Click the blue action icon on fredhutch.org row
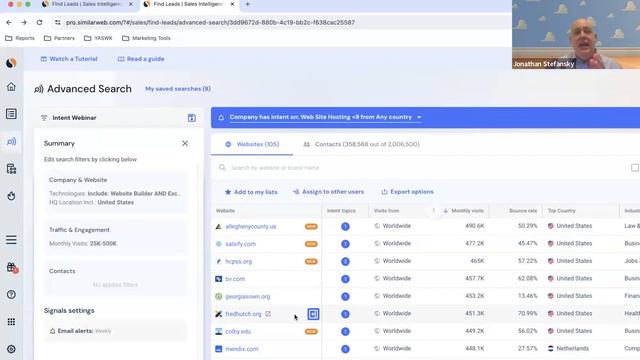 (x=313, y=314)
